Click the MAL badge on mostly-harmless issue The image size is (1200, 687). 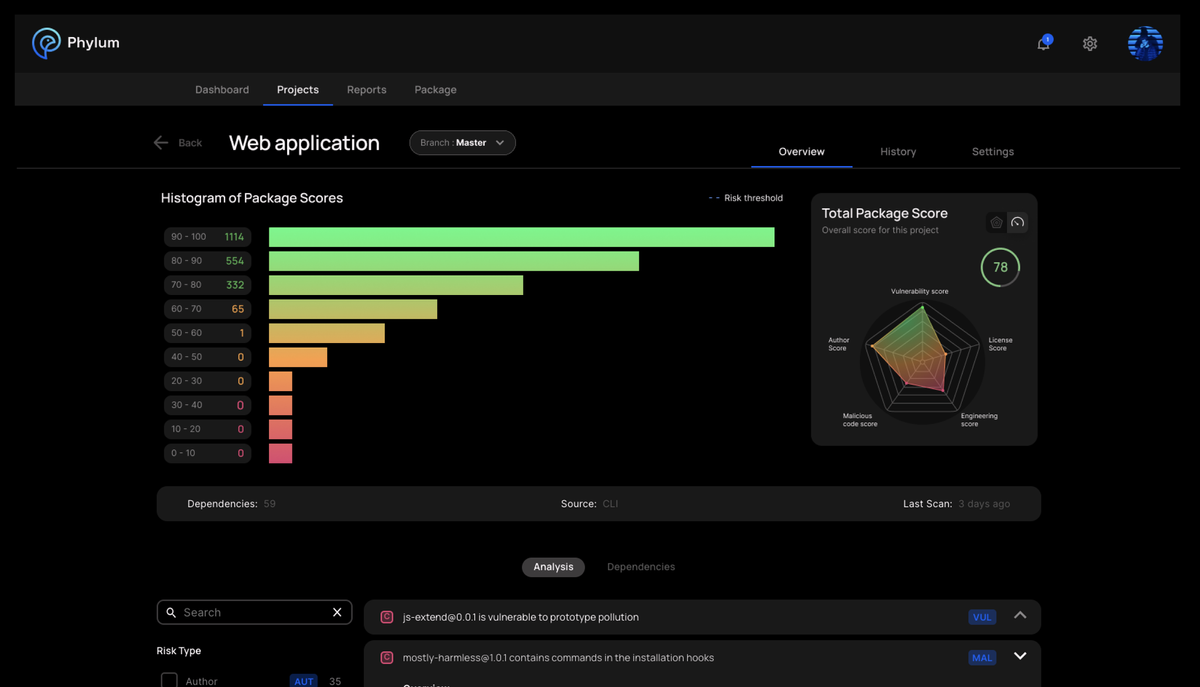[982, 657]
